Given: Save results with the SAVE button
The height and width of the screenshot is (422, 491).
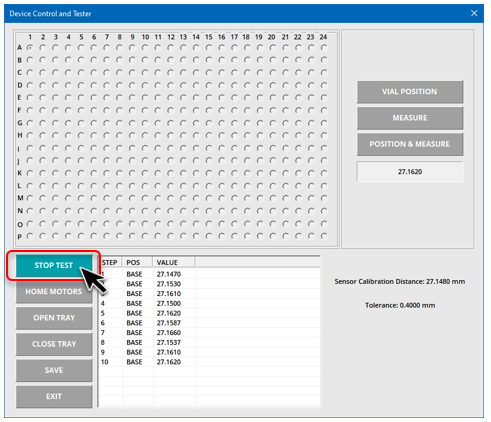Looking at the screenshot, I should coord(54,370).
